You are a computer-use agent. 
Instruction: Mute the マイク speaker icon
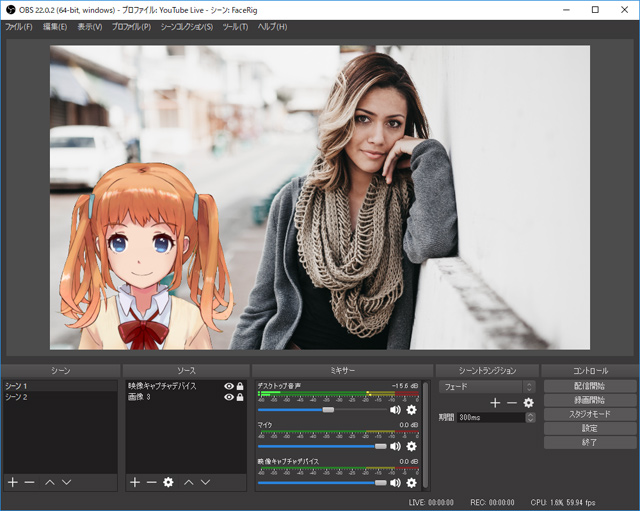[395, 446]
